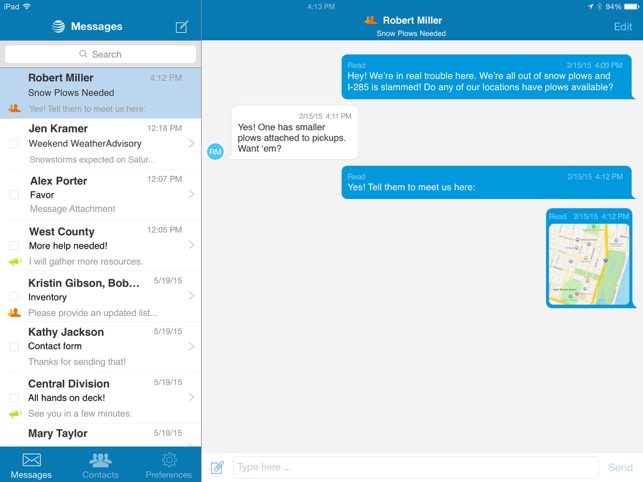Switch to the Contacts tab
This screenshot has width=643, height=482.
[100, 466]
